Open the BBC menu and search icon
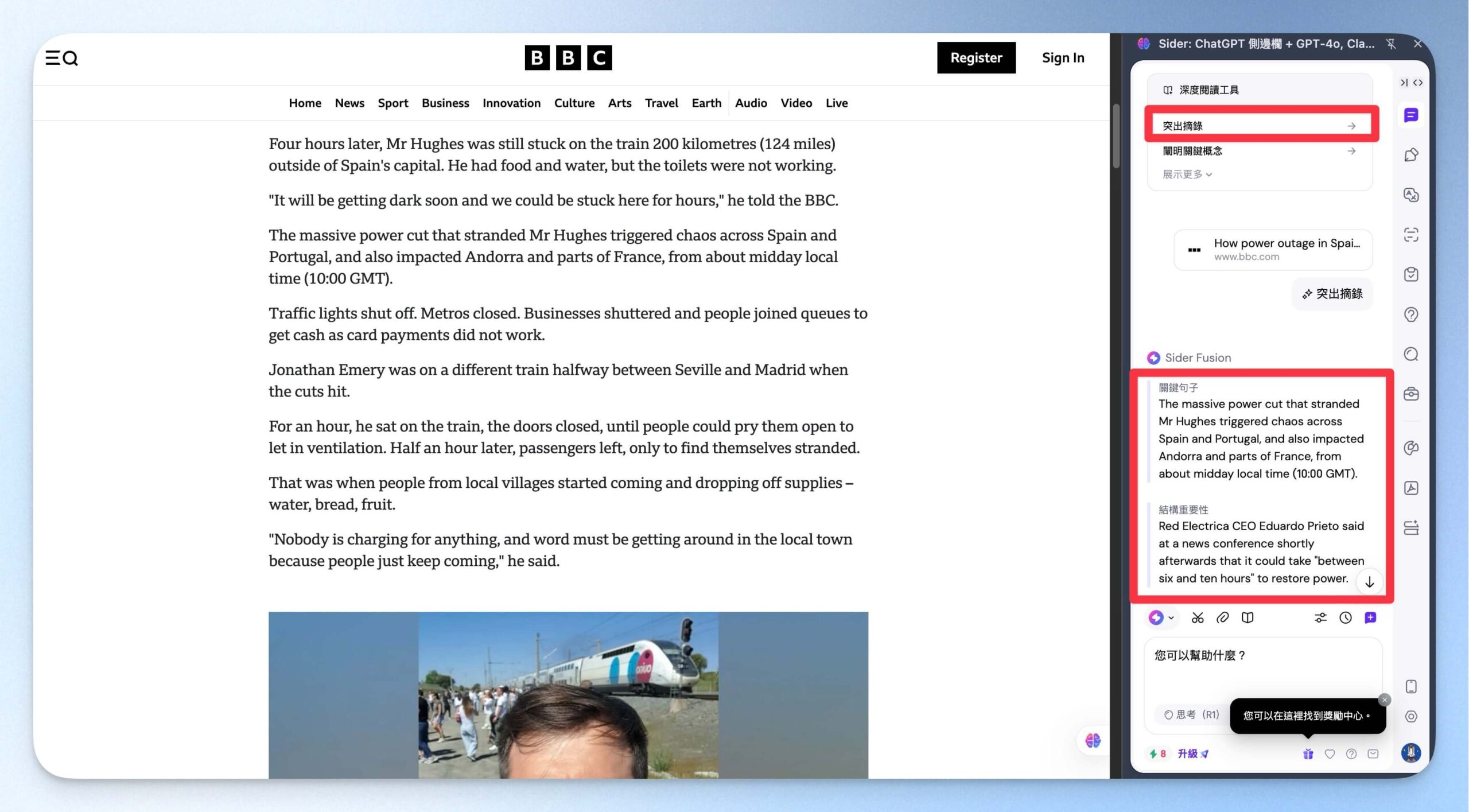Image resolution: width=1469 pixels, height=812 pixels. (x=61, y=58)
